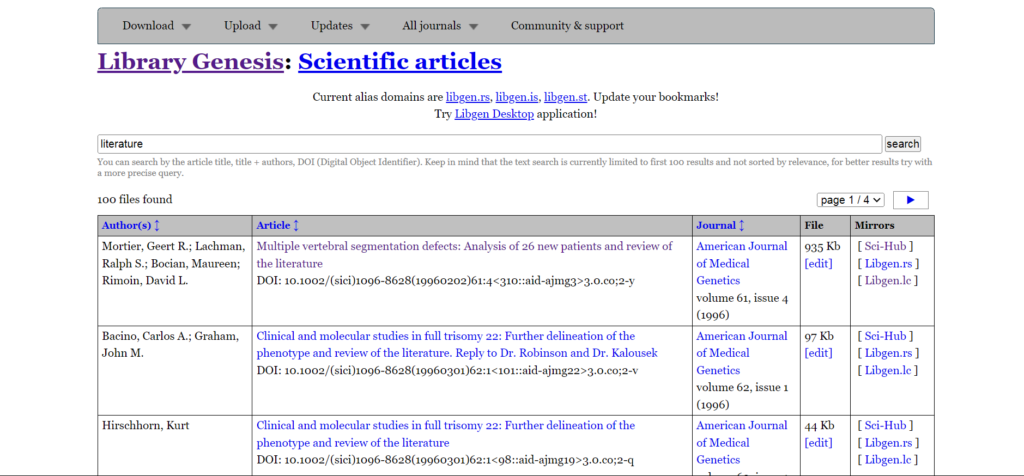Open Libgen.lc mirror for Hirschhorn article
Screen dimensions: 1024x476
[x=888, y=460]
